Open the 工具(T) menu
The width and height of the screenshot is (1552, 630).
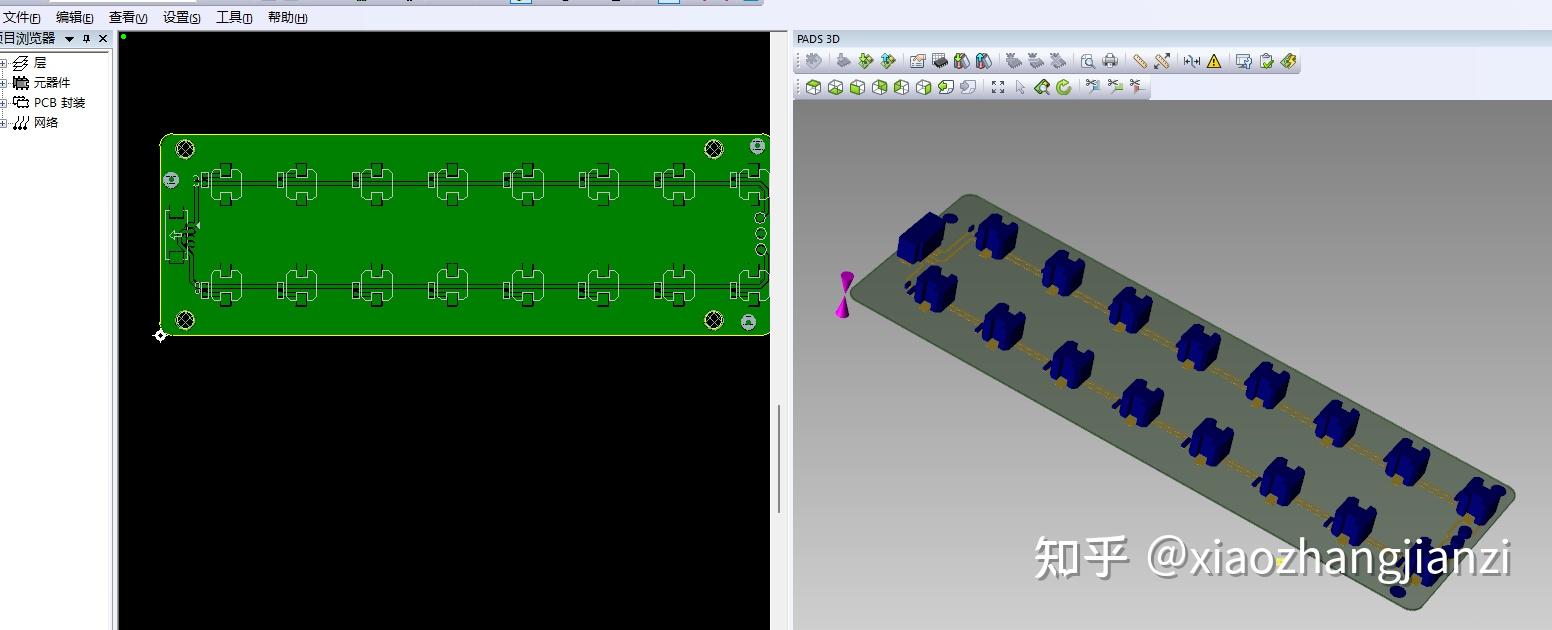[234, 18]
